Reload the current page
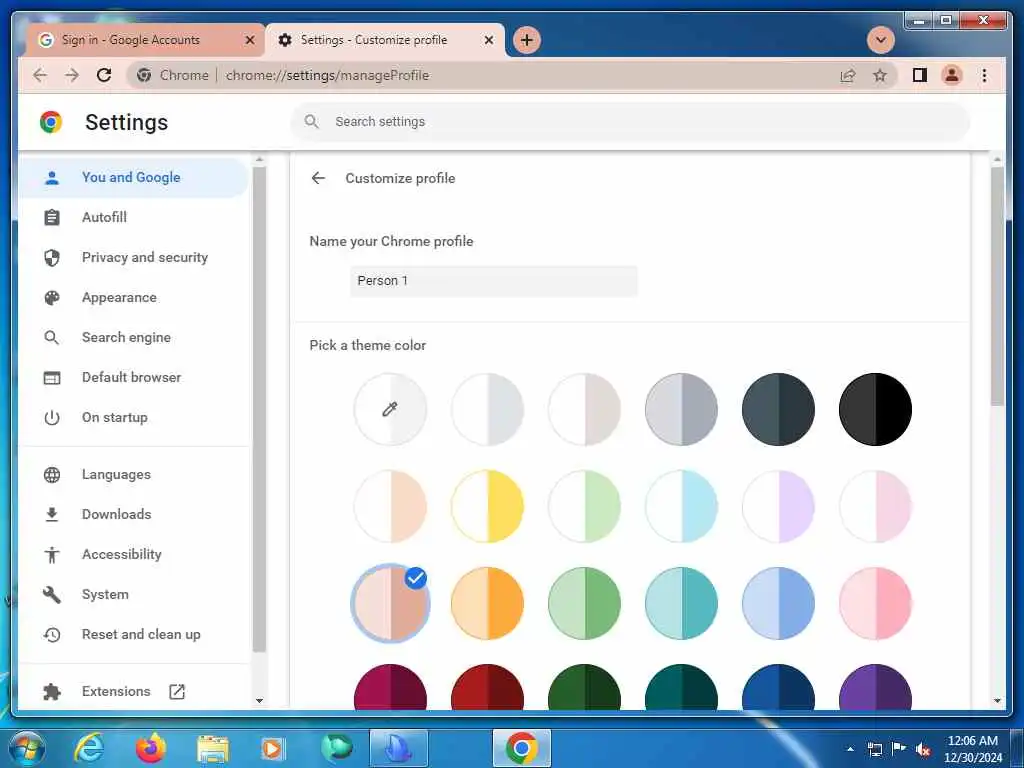The height and width of the screenshot is (768, 1024). pyautogui.click(x=104, y=75)
